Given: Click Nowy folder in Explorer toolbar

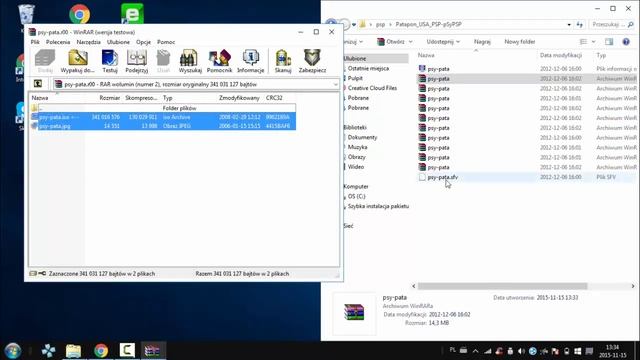Looking at the screenshot, I should [520, 42].
